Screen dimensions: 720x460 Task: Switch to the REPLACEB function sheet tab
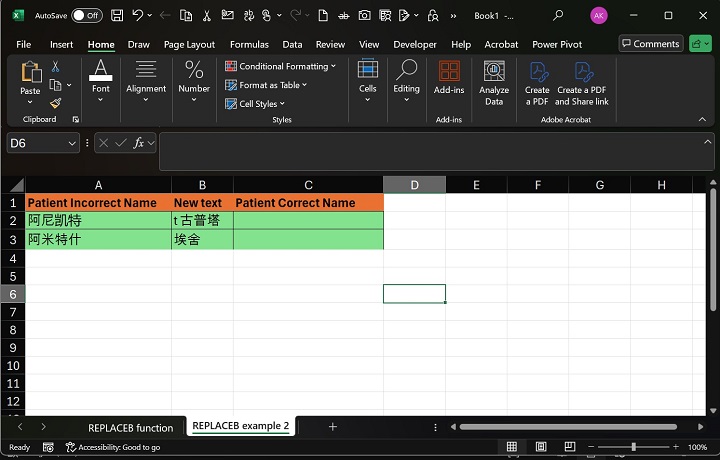130,427
